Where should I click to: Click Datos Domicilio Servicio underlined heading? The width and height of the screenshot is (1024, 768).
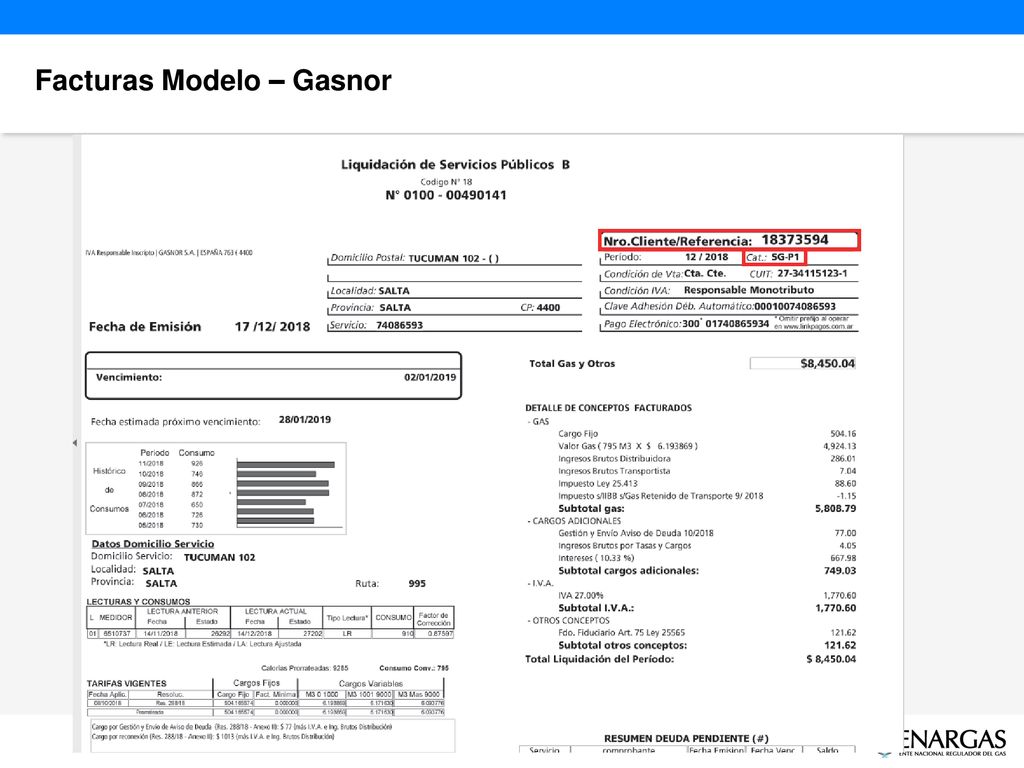[x=153, y=544]
